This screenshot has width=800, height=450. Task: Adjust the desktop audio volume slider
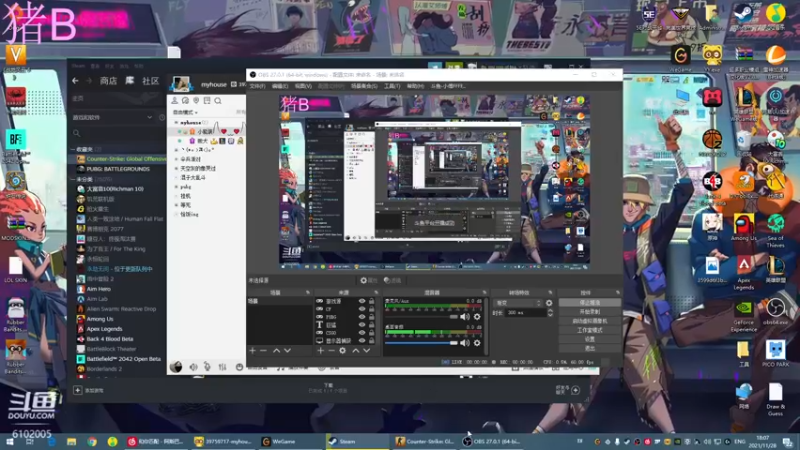pos(421,343)
